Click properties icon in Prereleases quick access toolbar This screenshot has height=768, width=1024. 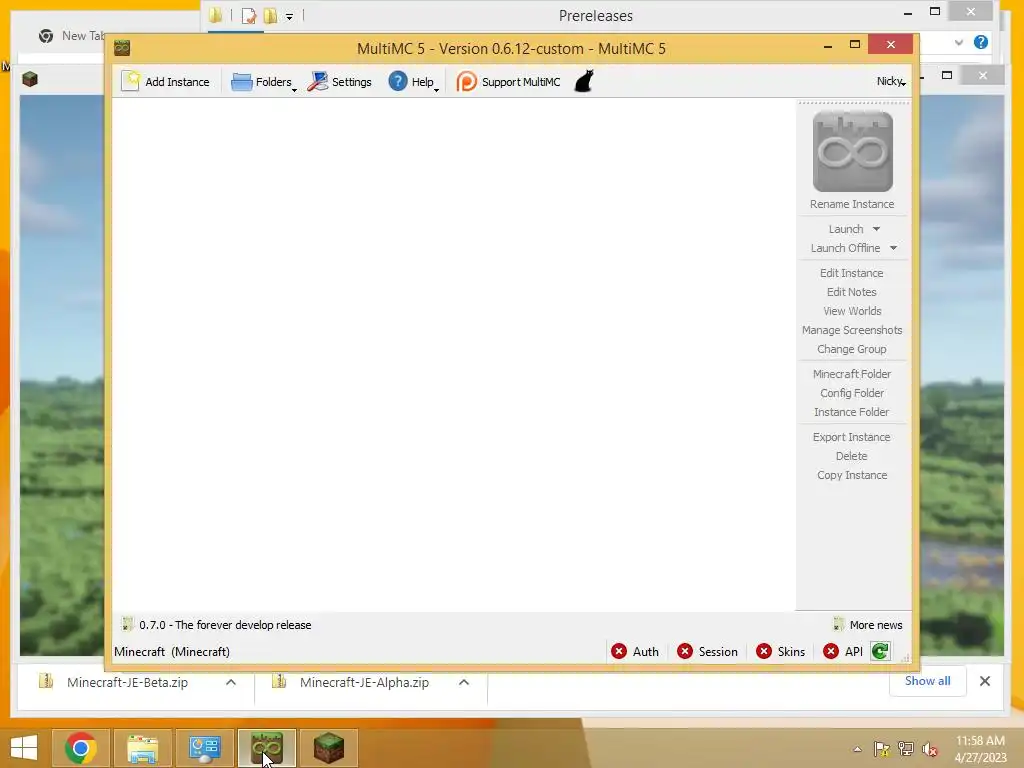[x=249, y=16]
